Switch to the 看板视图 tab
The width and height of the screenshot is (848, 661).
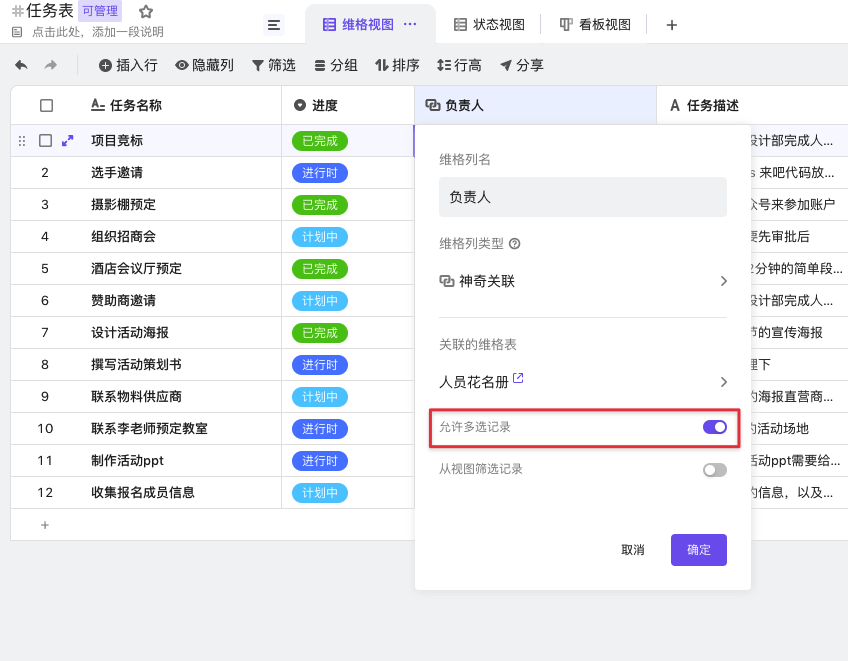pyautogui.click(x=595, y=25)
